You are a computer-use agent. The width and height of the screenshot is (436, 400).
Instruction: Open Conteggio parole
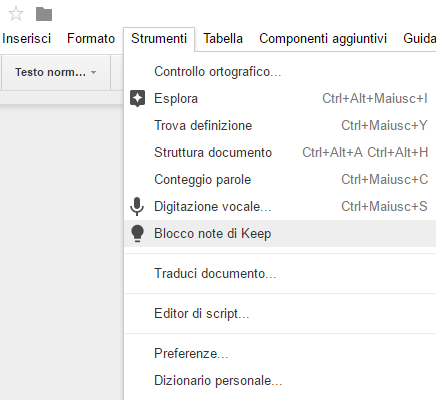pyautogui.click(x=280, y=180)
